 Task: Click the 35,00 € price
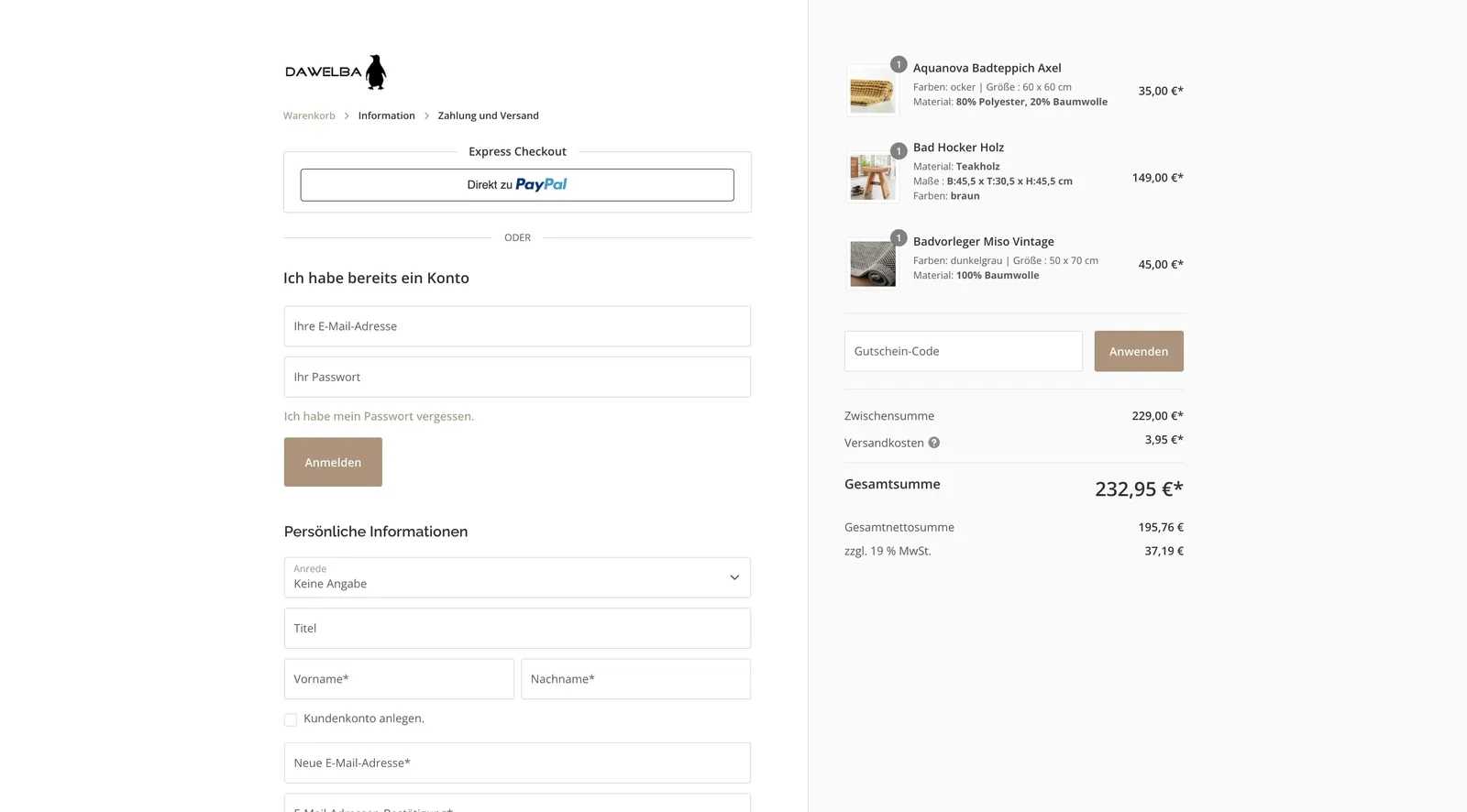click(1161, 91)
